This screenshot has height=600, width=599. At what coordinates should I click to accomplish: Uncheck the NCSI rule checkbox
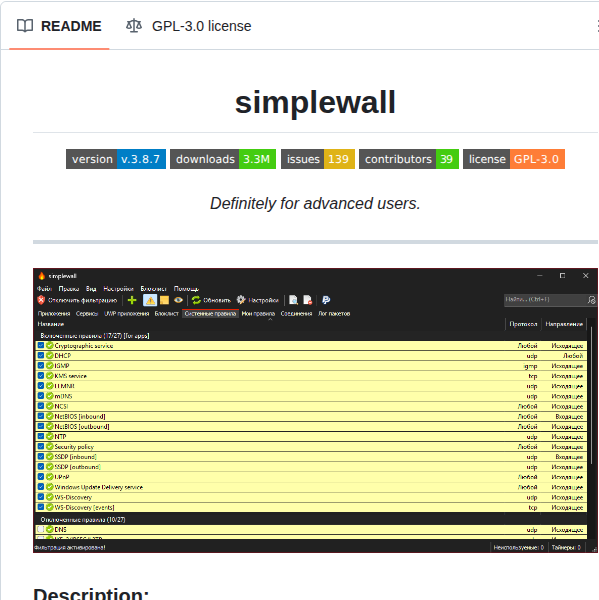tap(41, 406)
